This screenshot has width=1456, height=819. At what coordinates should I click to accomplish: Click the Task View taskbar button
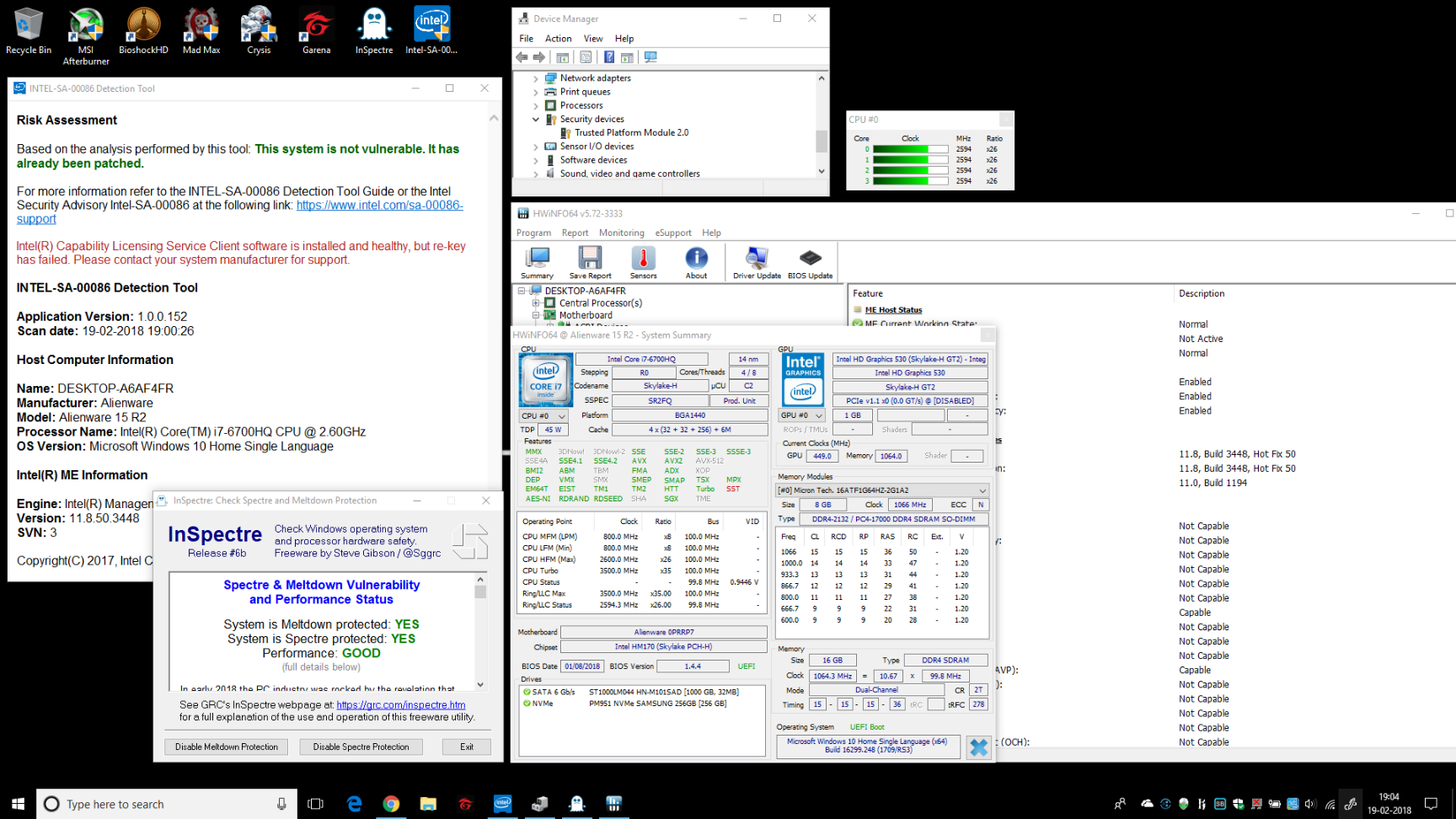tap(315, 804)
